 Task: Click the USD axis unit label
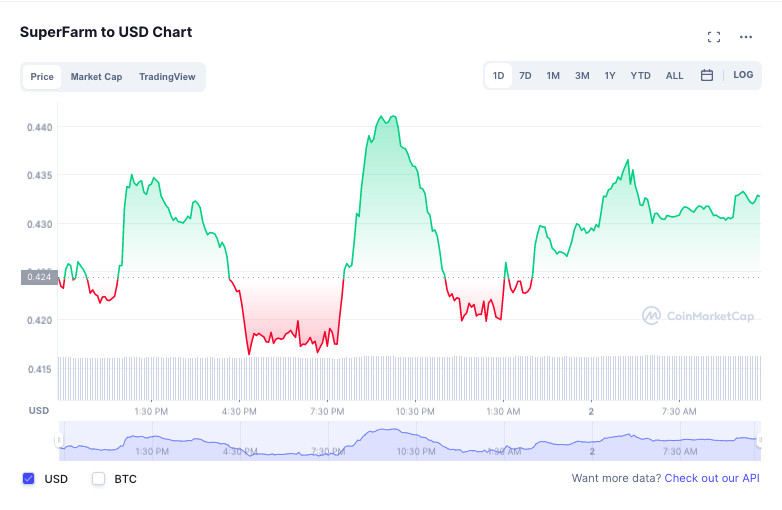38,411
